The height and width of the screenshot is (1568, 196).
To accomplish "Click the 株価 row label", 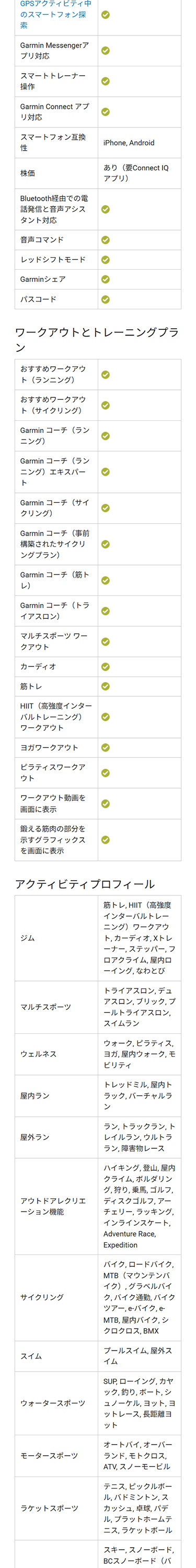I will 27,174.
